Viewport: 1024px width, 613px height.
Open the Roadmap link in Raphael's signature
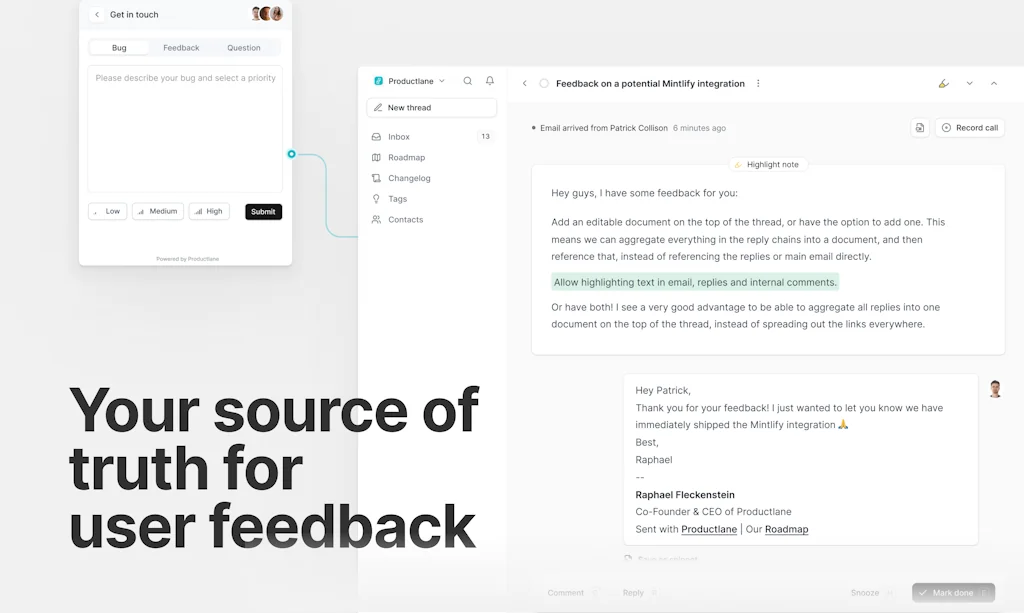pos(786,529)
